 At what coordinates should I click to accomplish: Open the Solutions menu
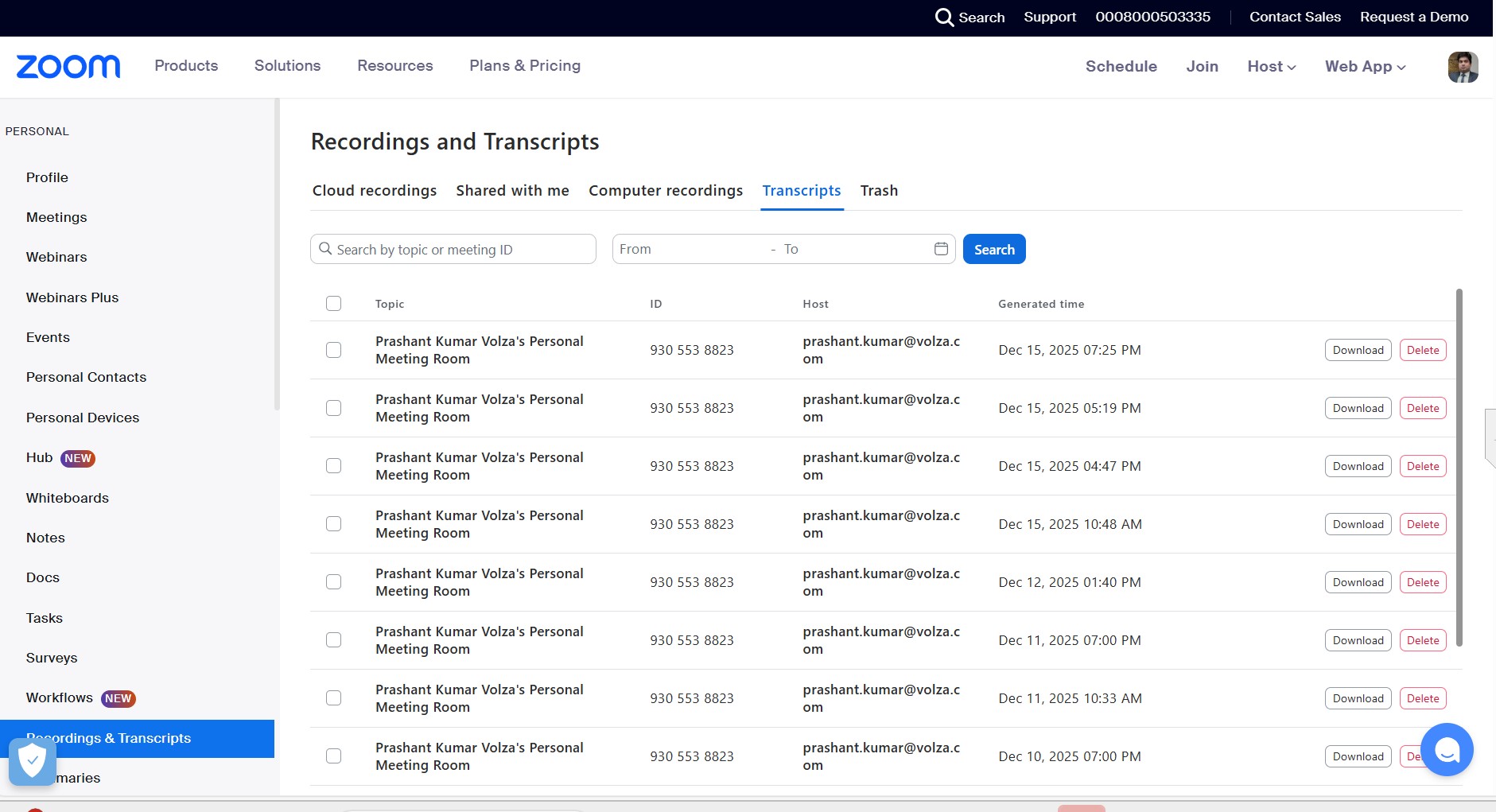click(x=287, y=66)
